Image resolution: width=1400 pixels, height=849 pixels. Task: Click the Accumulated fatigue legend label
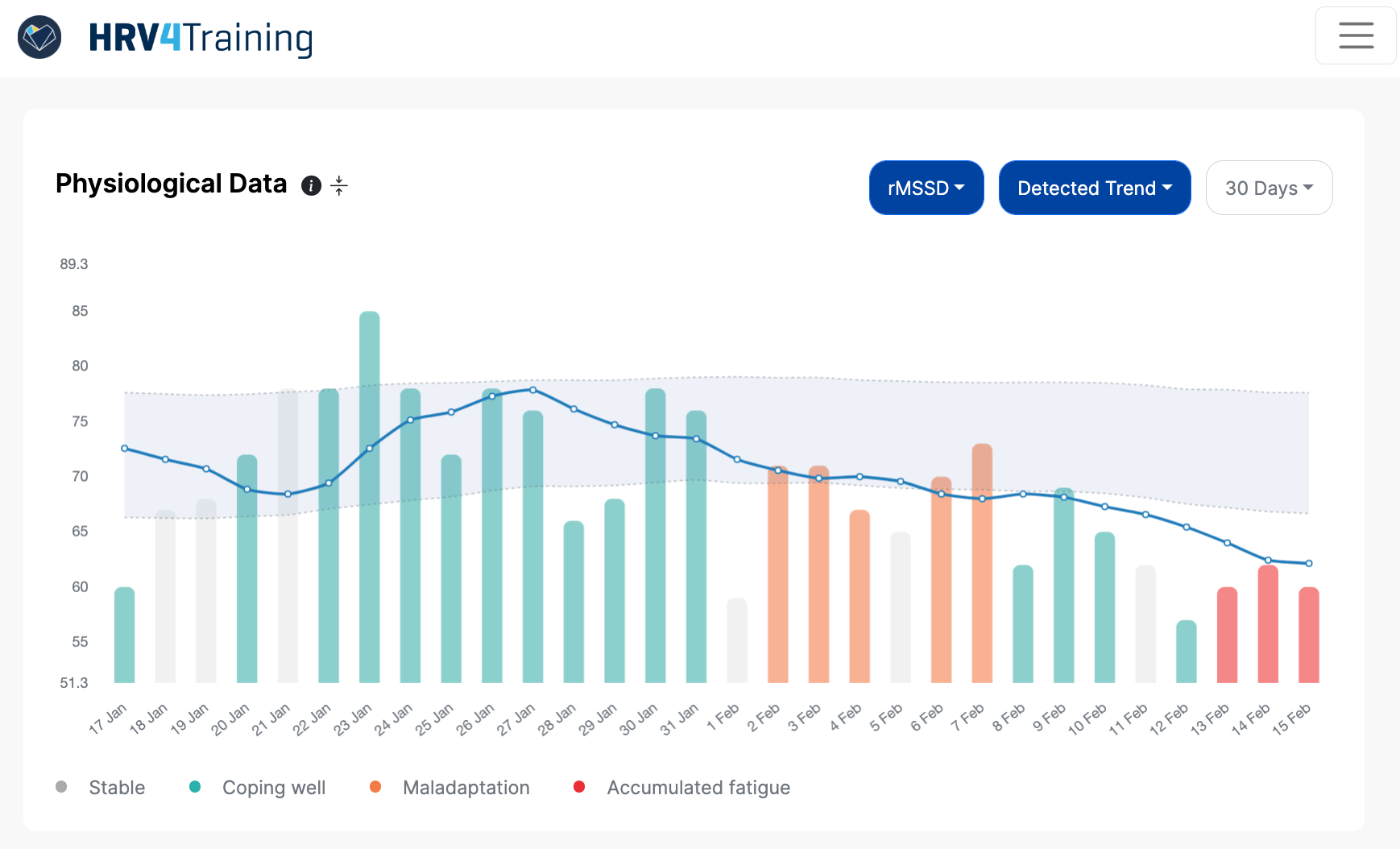click(698, 787)
